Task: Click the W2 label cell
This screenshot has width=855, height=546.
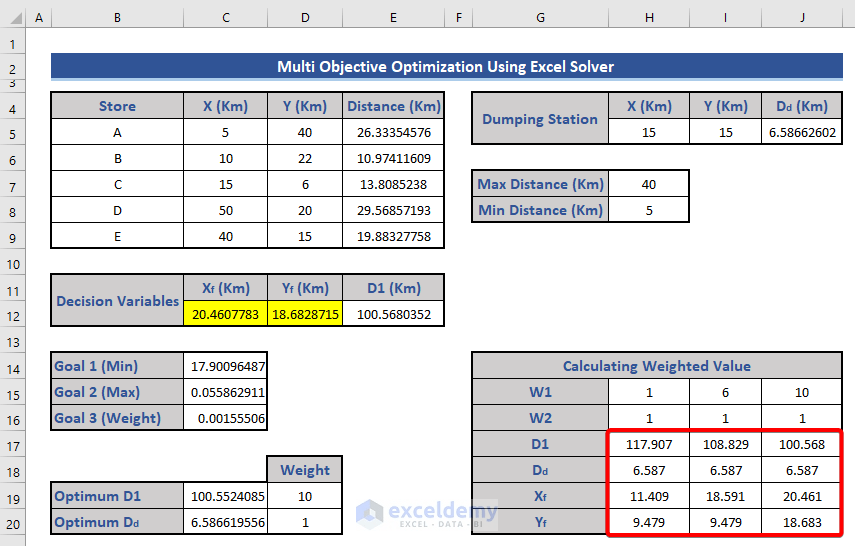Action: tap(540, 418)
